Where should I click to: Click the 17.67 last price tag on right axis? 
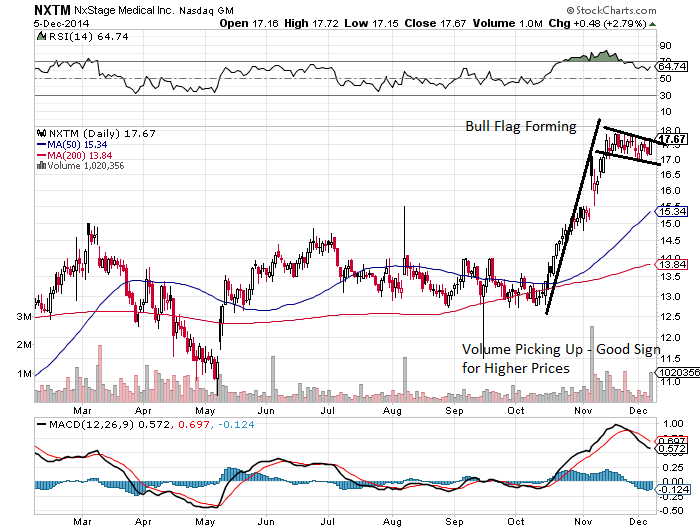coord(672,139)
